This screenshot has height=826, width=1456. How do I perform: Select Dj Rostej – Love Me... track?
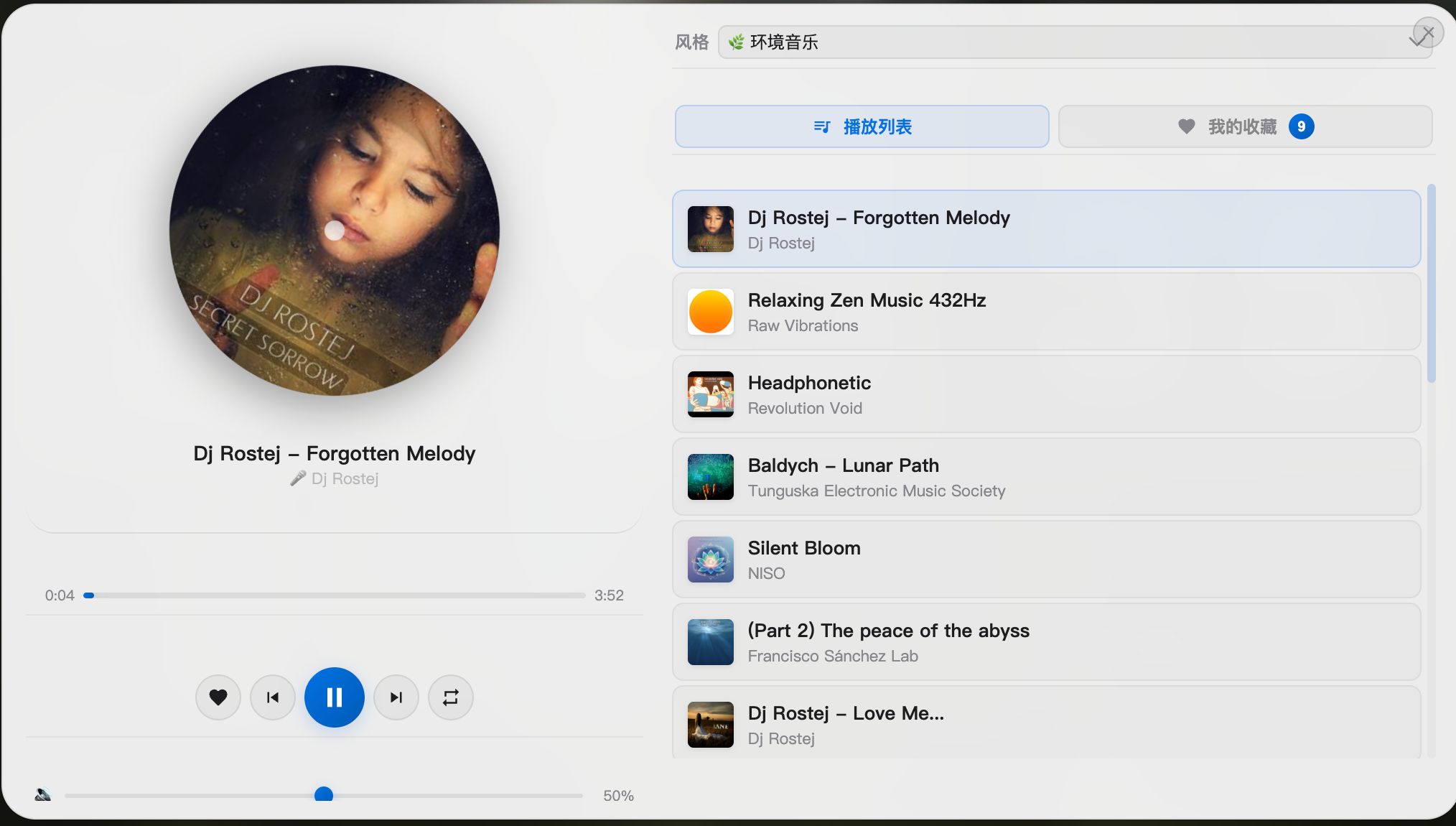1046,723
